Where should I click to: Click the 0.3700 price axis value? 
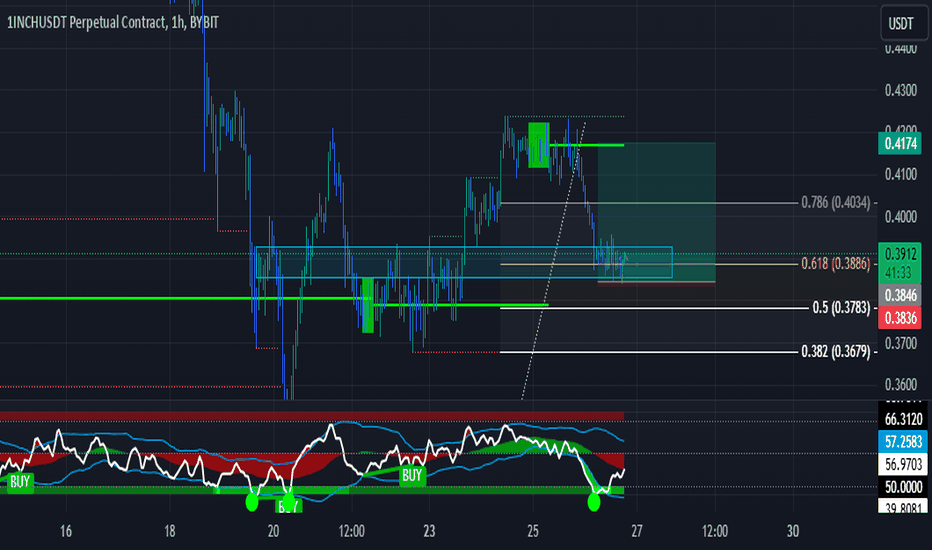[x=900, y=342]
